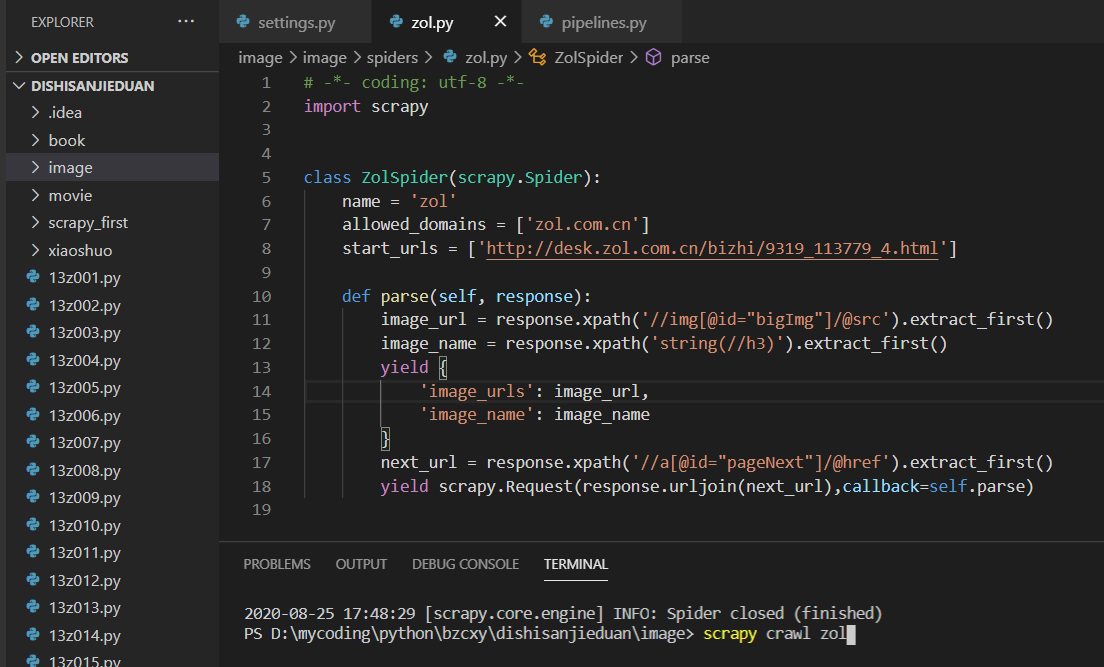
Task: Click the 'Spider closed (finished)' terminal log line
Action: coord(563,613)
